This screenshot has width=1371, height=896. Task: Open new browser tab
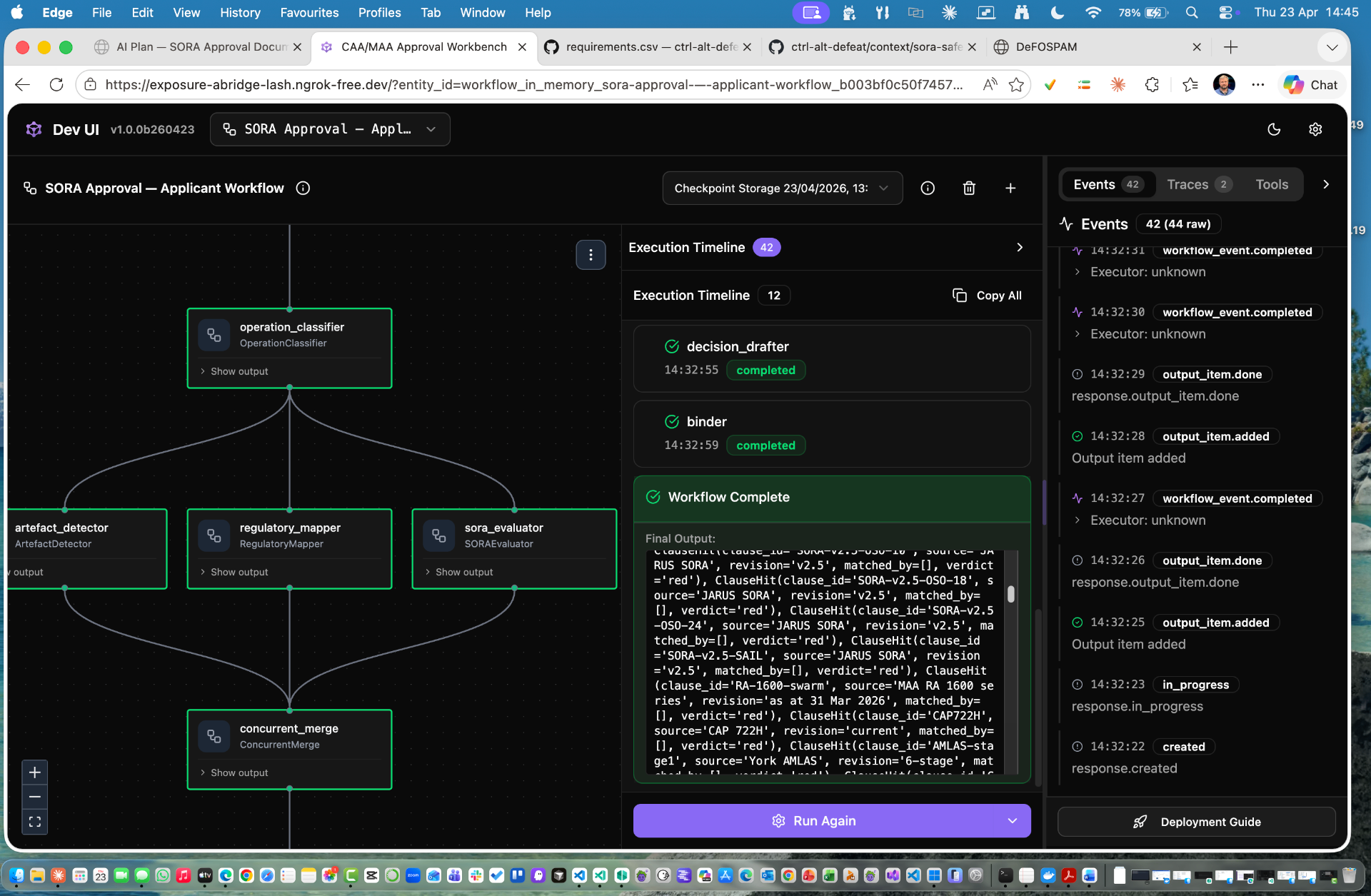coord(1230,46)
